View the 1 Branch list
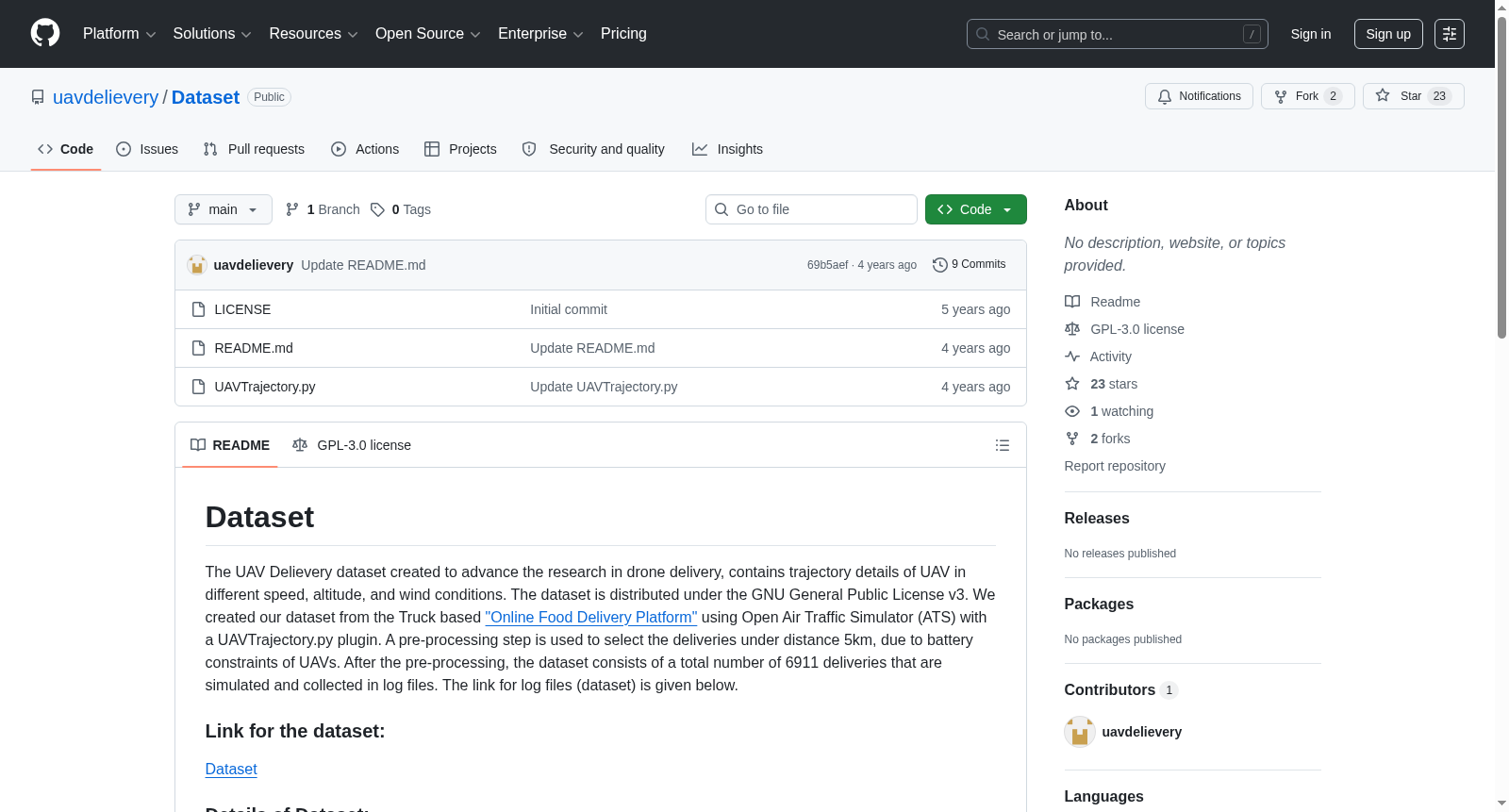The image size is (1509, 812). pos(323,209)
